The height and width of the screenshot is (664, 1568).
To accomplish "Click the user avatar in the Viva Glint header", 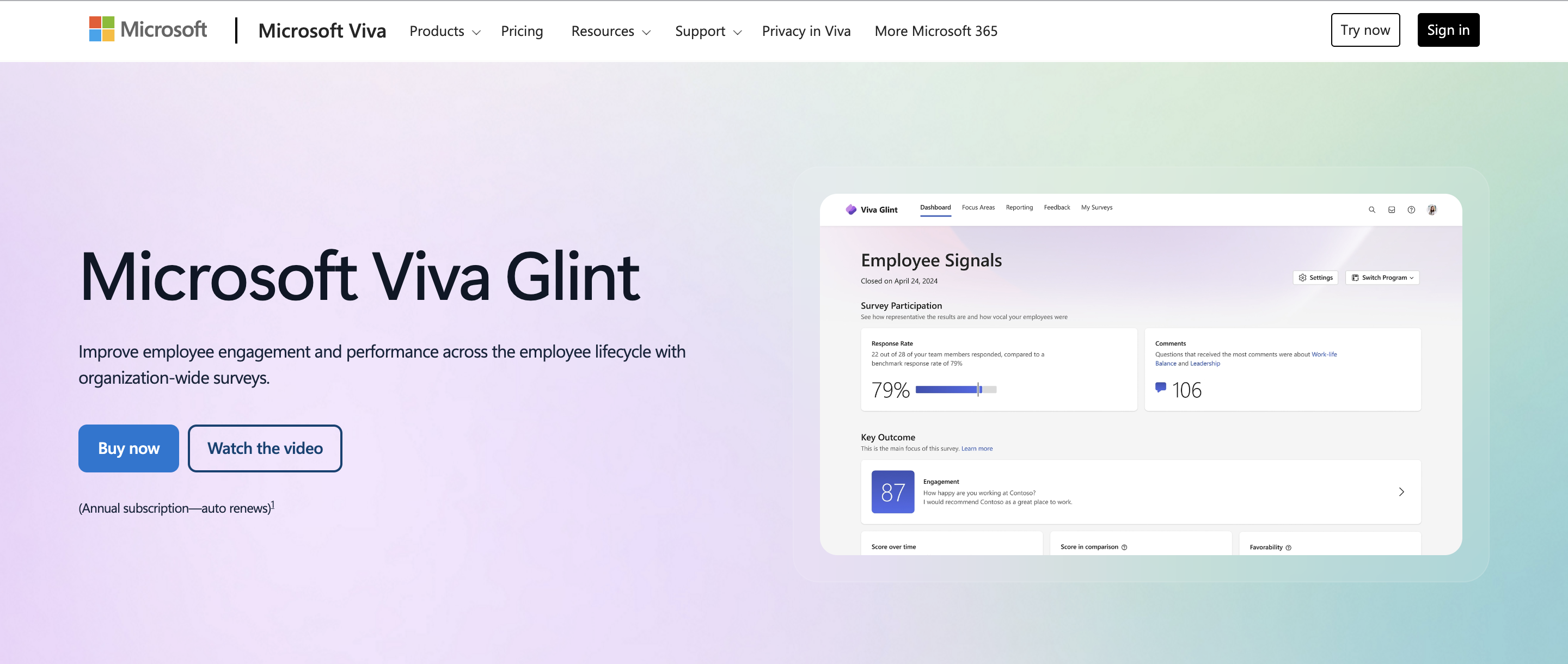I will coord(1432,210).
